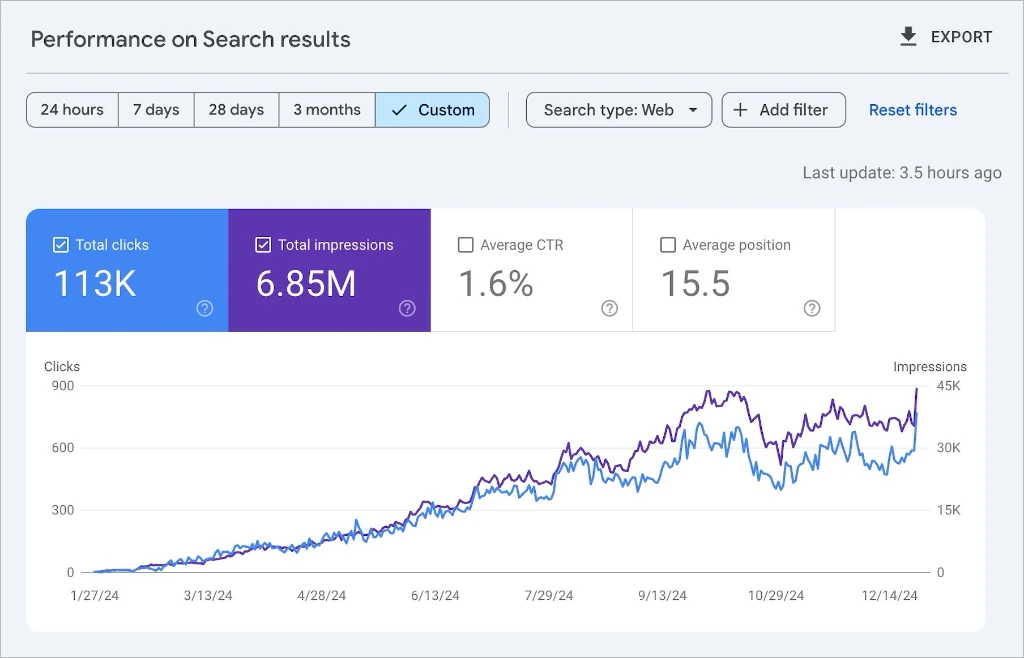The height and width of the screenshot is (658, 1024).
Task: Click the 12/14/24 date on chart axis
Action: [889, 595]
